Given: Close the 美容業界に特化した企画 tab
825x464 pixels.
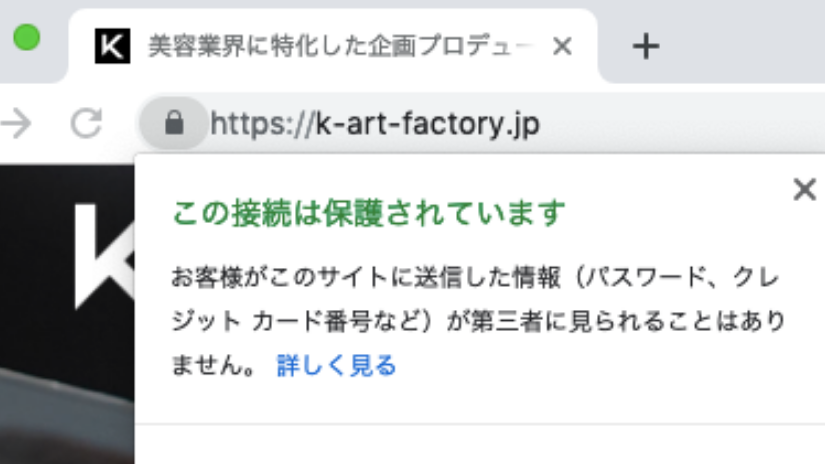Looking at the screenshot, I should [562, 46].
